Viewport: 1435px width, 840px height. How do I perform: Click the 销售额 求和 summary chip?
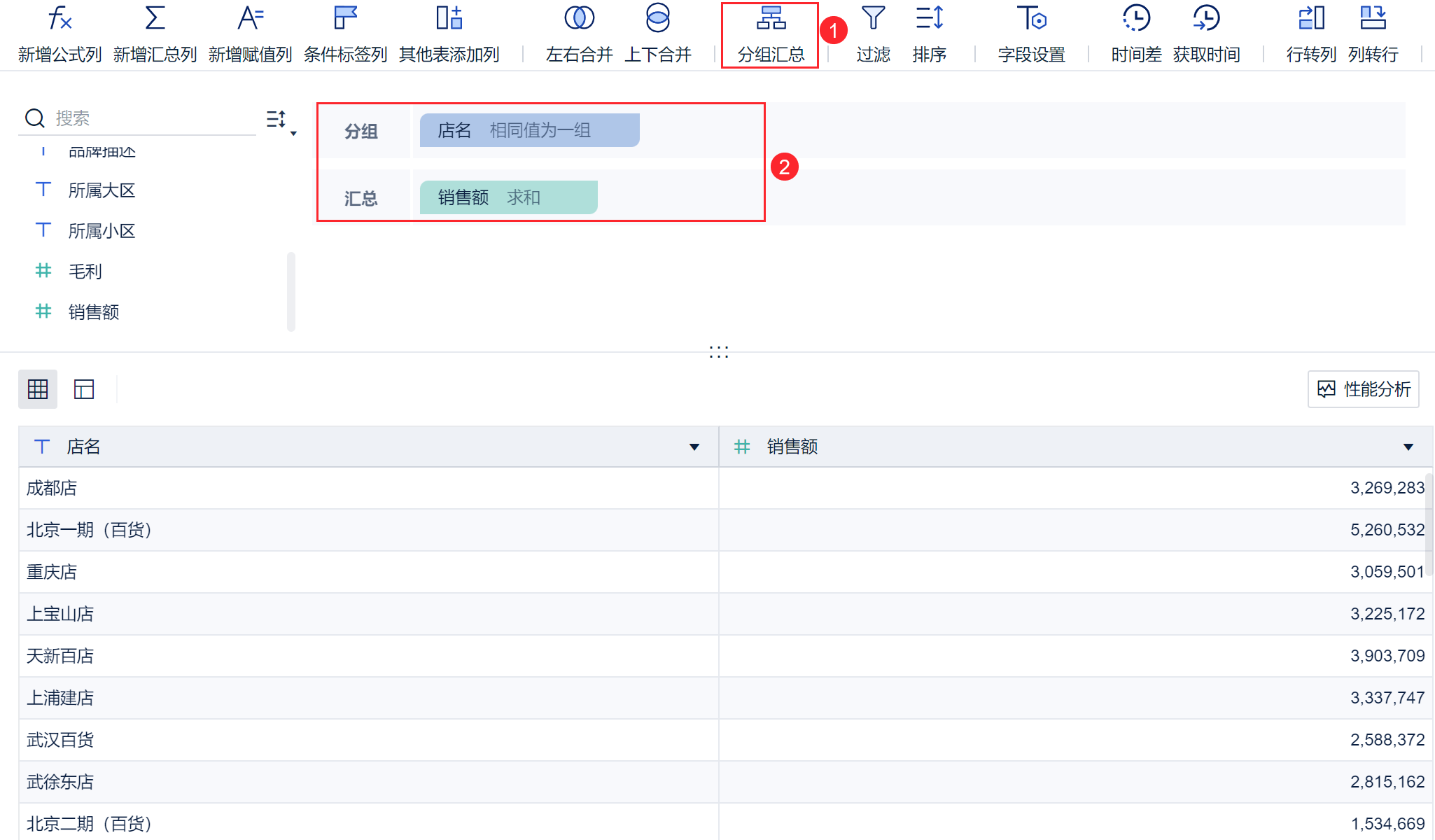(x=508, y=197)
